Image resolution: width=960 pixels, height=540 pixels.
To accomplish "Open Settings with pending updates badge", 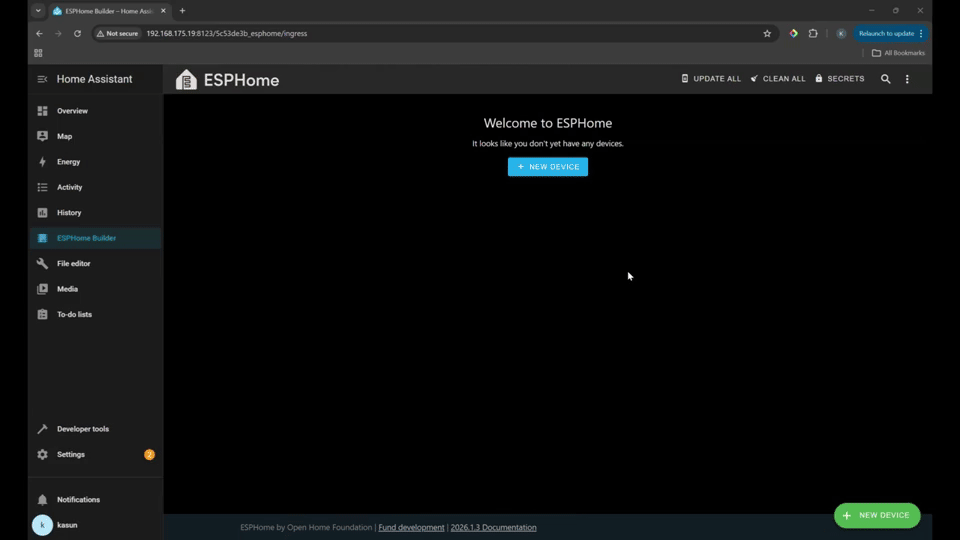I will coord(71,454).
